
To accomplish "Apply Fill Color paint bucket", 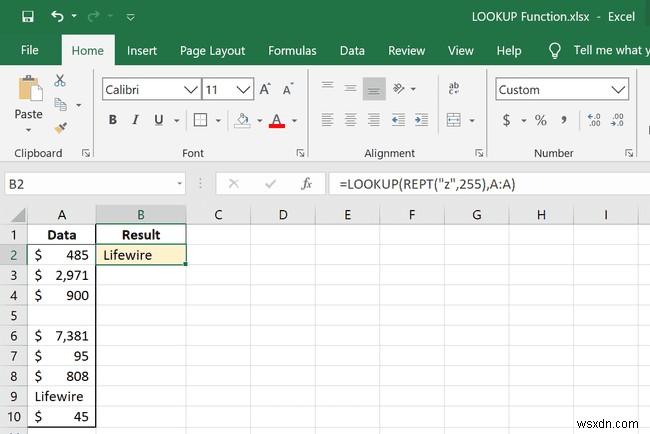I will 243,120.
